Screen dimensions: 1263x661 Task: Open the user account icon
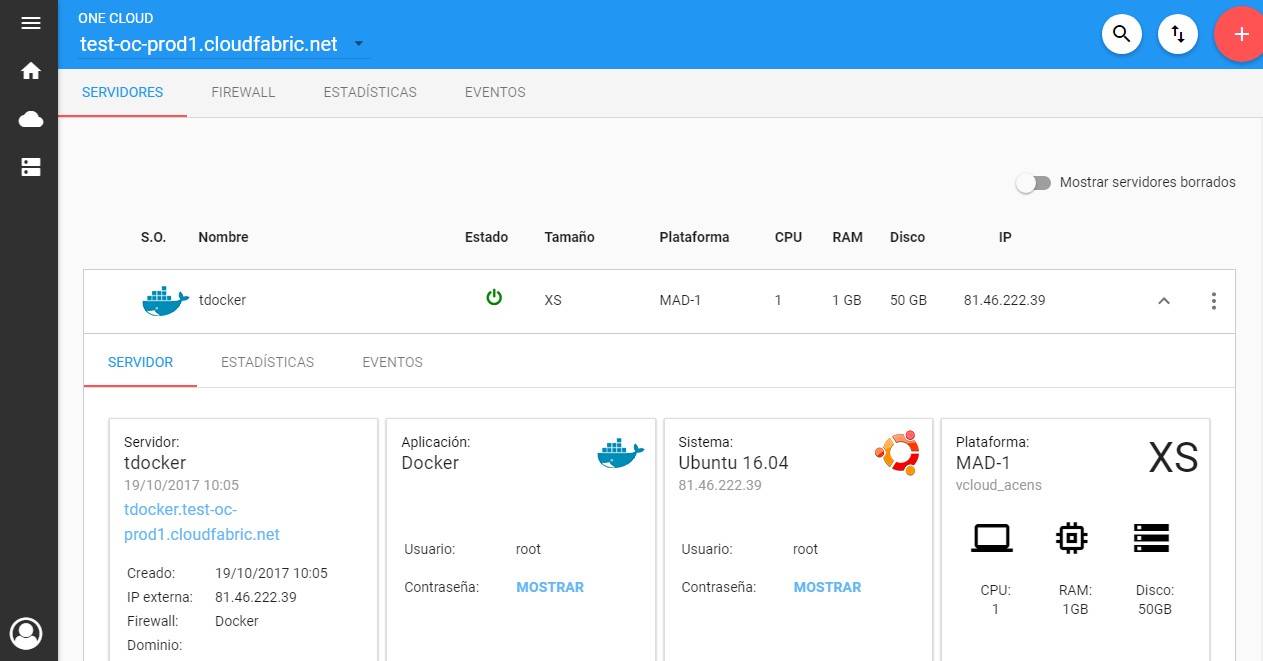coord(27,633)
